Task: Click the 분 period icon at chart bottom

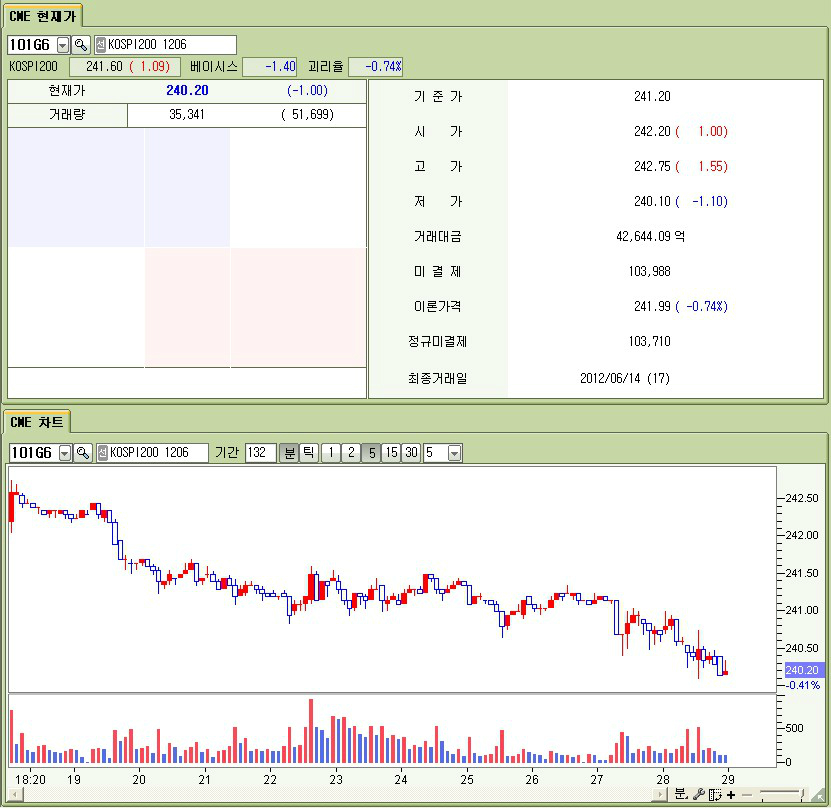Action: click(x=681, y=794)
